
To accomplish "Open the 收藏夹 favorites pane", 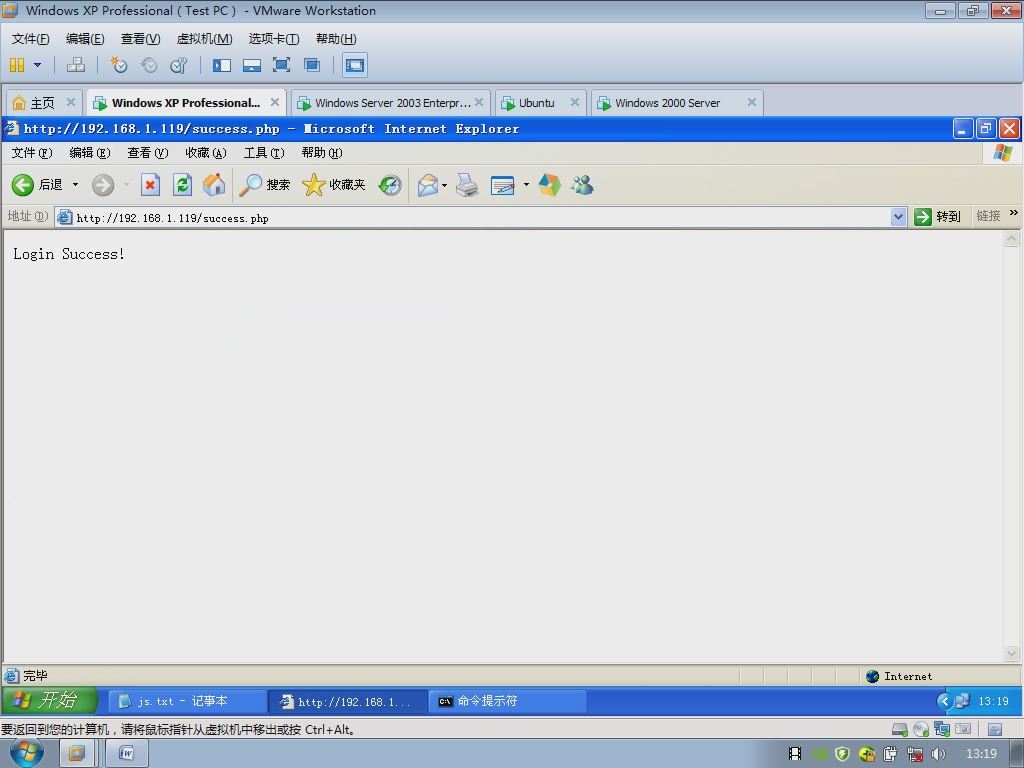I will tap(334, 185).
